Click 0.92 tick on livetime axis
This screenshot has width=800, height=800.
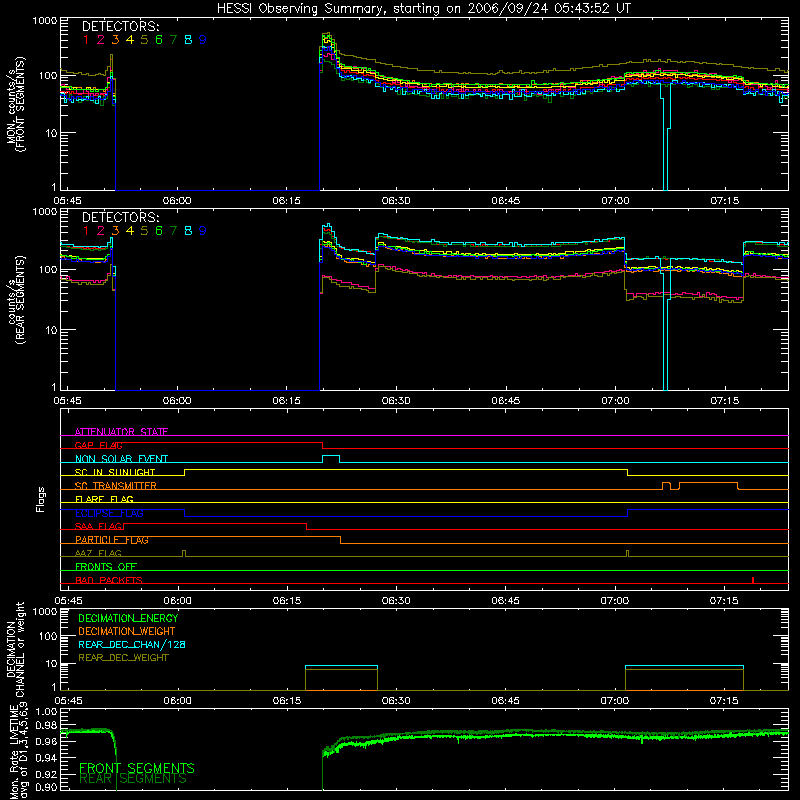(x=46, y=772)
